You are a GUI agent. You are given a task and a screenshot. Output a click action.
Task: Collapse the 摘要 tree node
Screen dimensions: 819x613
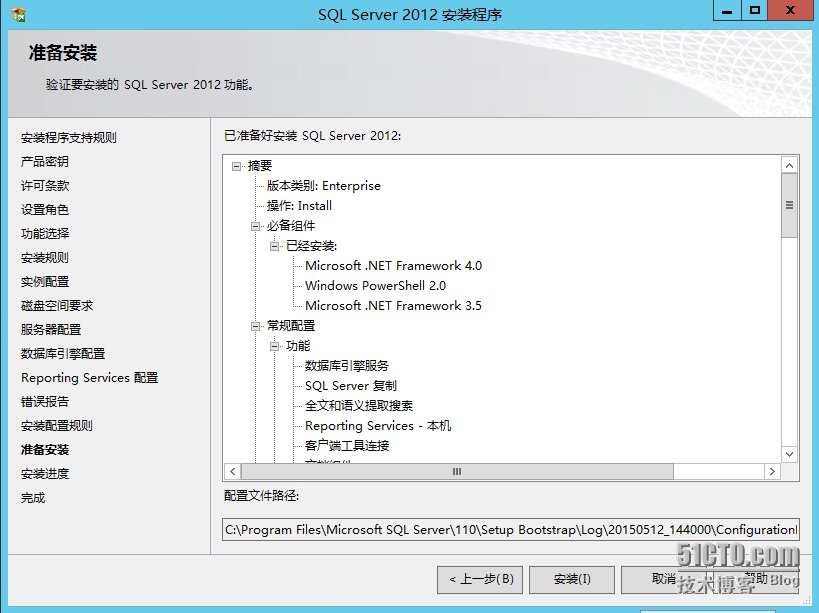pos(237,166)
